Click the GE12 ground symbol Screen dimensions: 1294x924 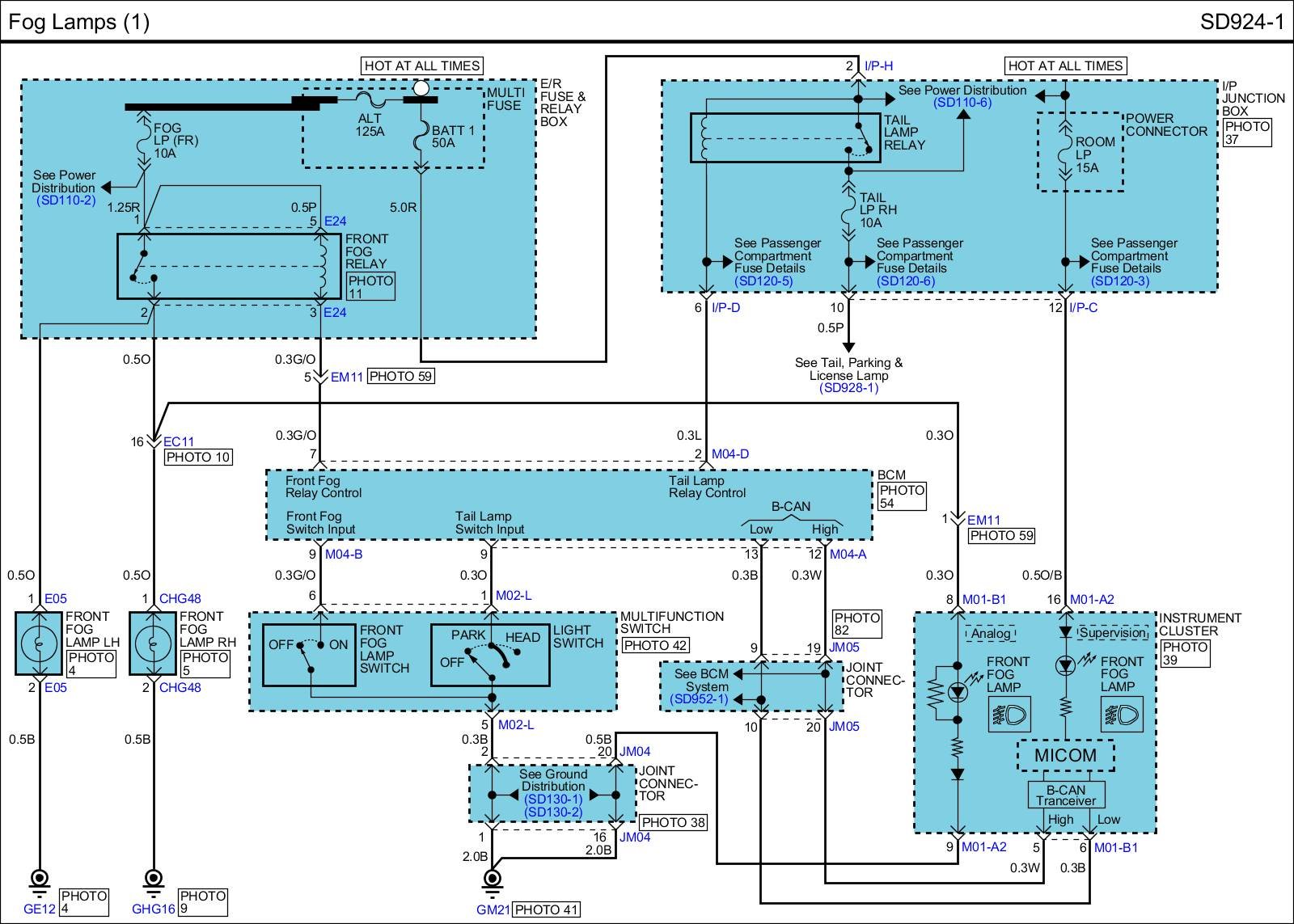38,880
